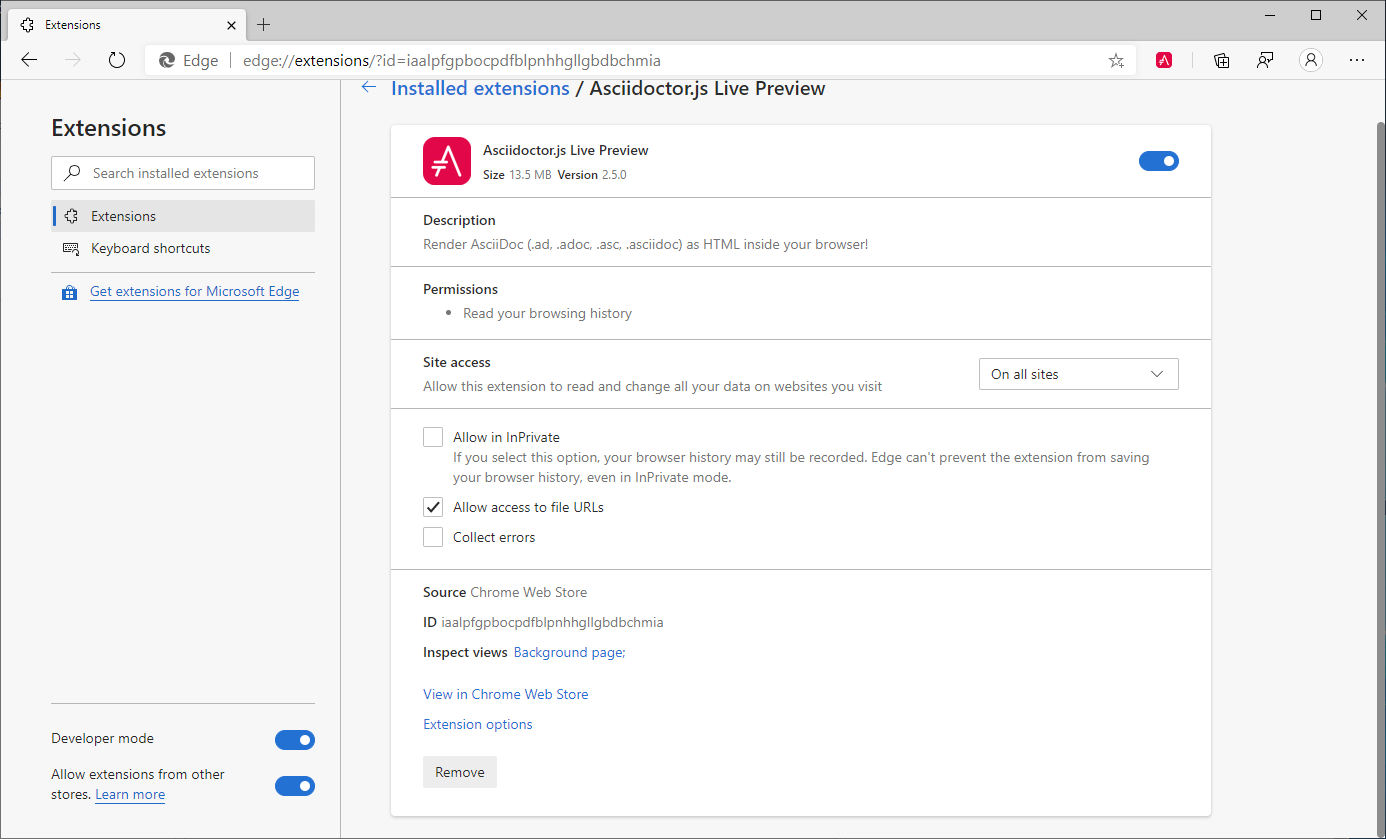Open Collections from the browser toolbar
Image resolution: width=1386 pixels, height=839 pixels.
point(1221,60)
